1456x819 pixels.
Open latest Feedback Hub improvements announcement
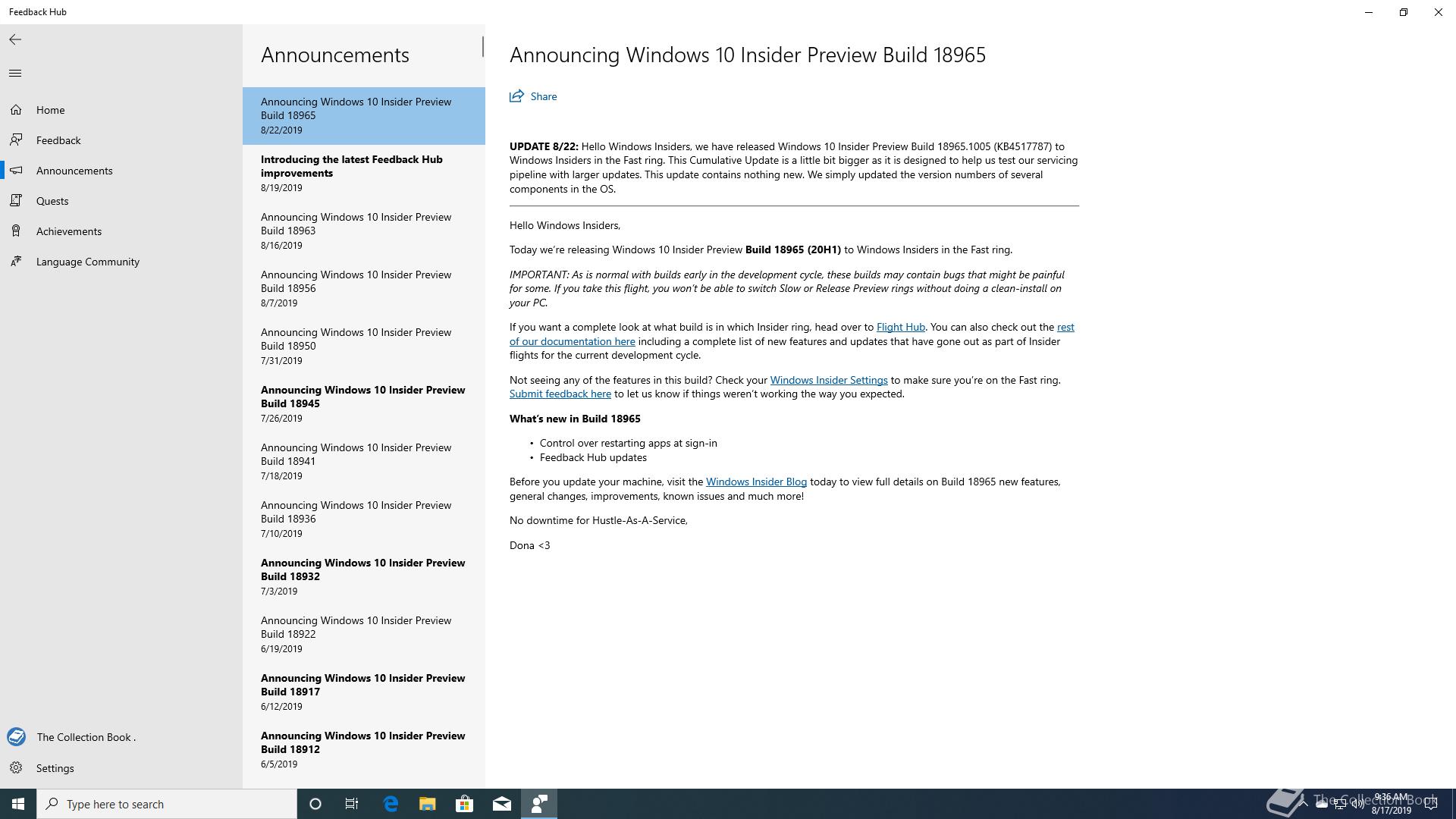364,174
